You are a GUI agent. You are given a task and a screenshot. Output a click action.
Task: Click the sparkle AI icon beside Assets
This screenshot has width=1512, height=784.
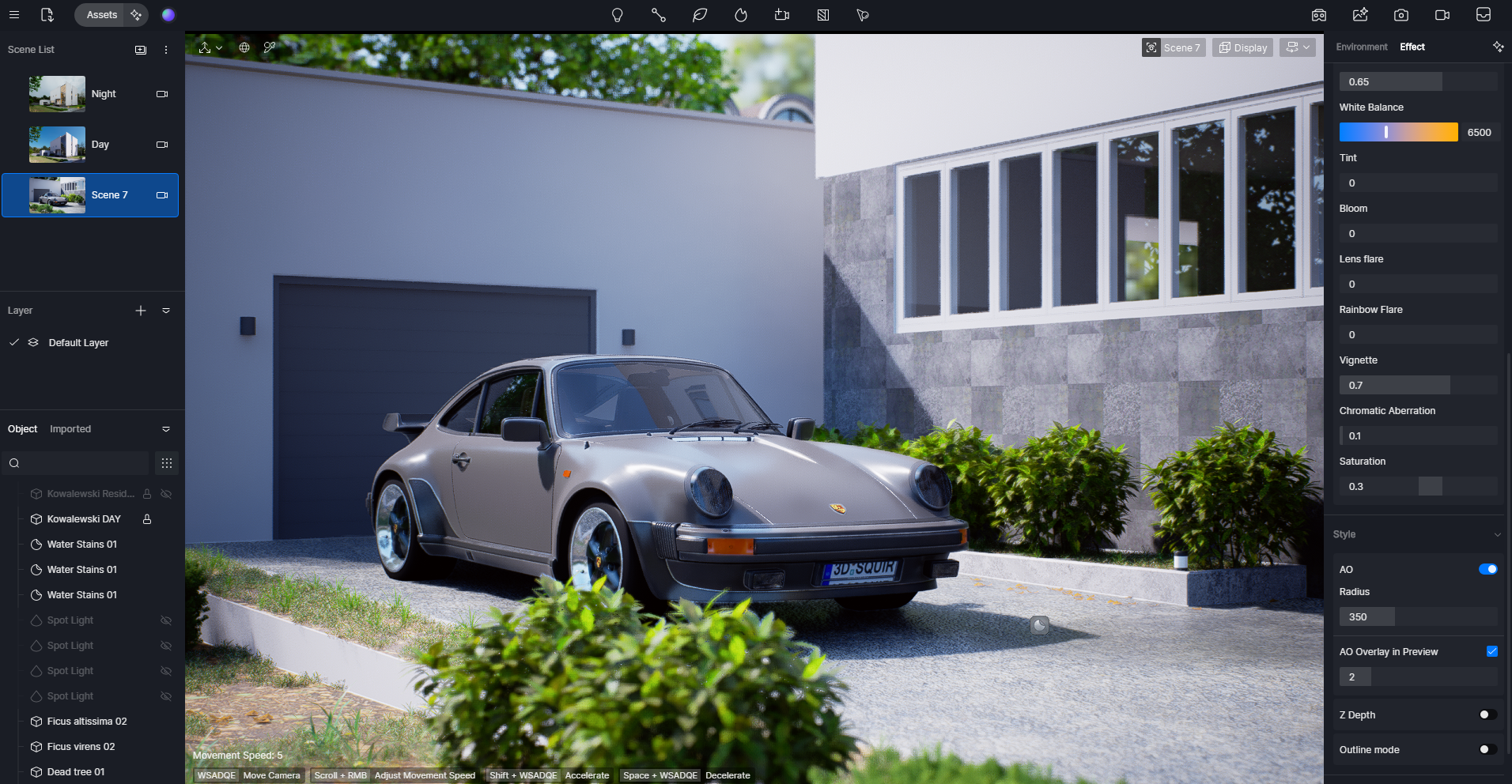136,15
